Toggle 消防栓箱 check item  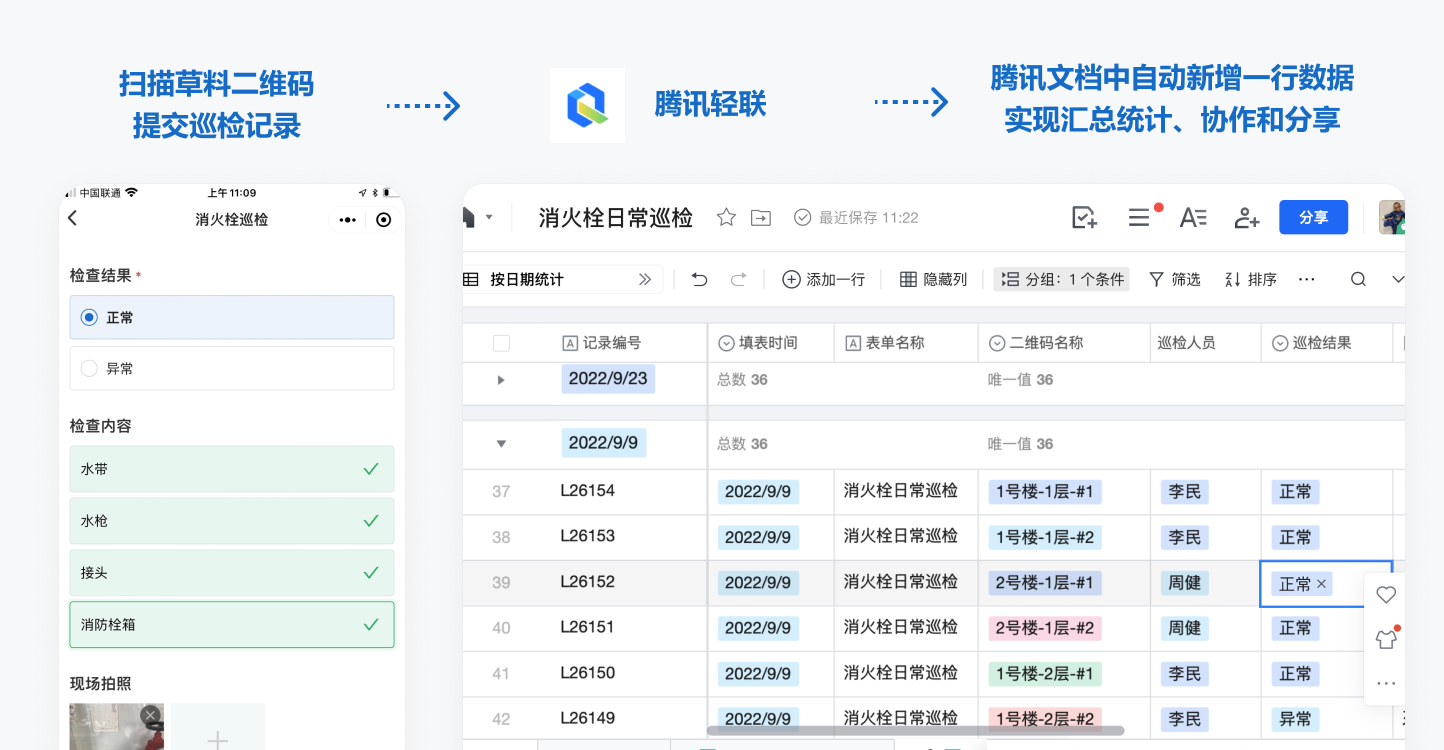pyautogui.click(x=232, y=625)
